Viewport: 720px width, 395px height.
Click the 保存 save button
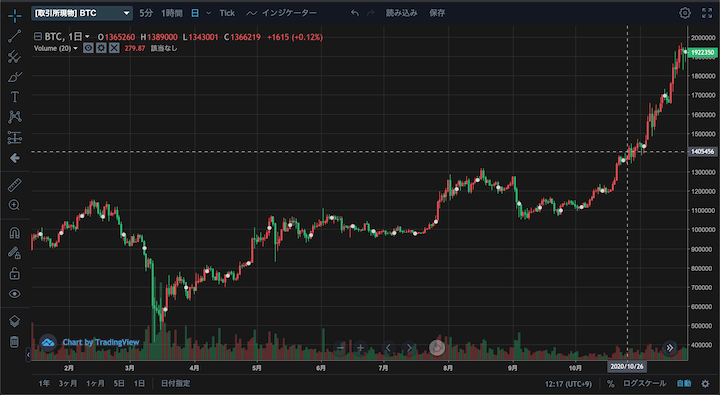point(437,13)
